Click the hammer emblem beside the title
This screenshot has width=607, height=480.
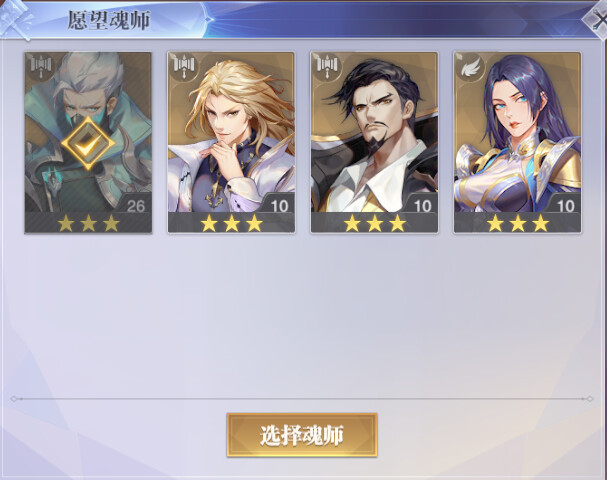pos(16,20)
